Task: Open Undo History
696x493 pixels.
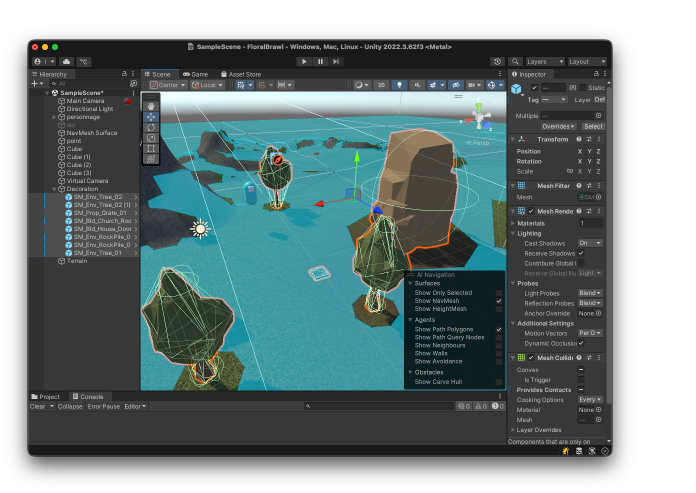Action: click(497, 61)
